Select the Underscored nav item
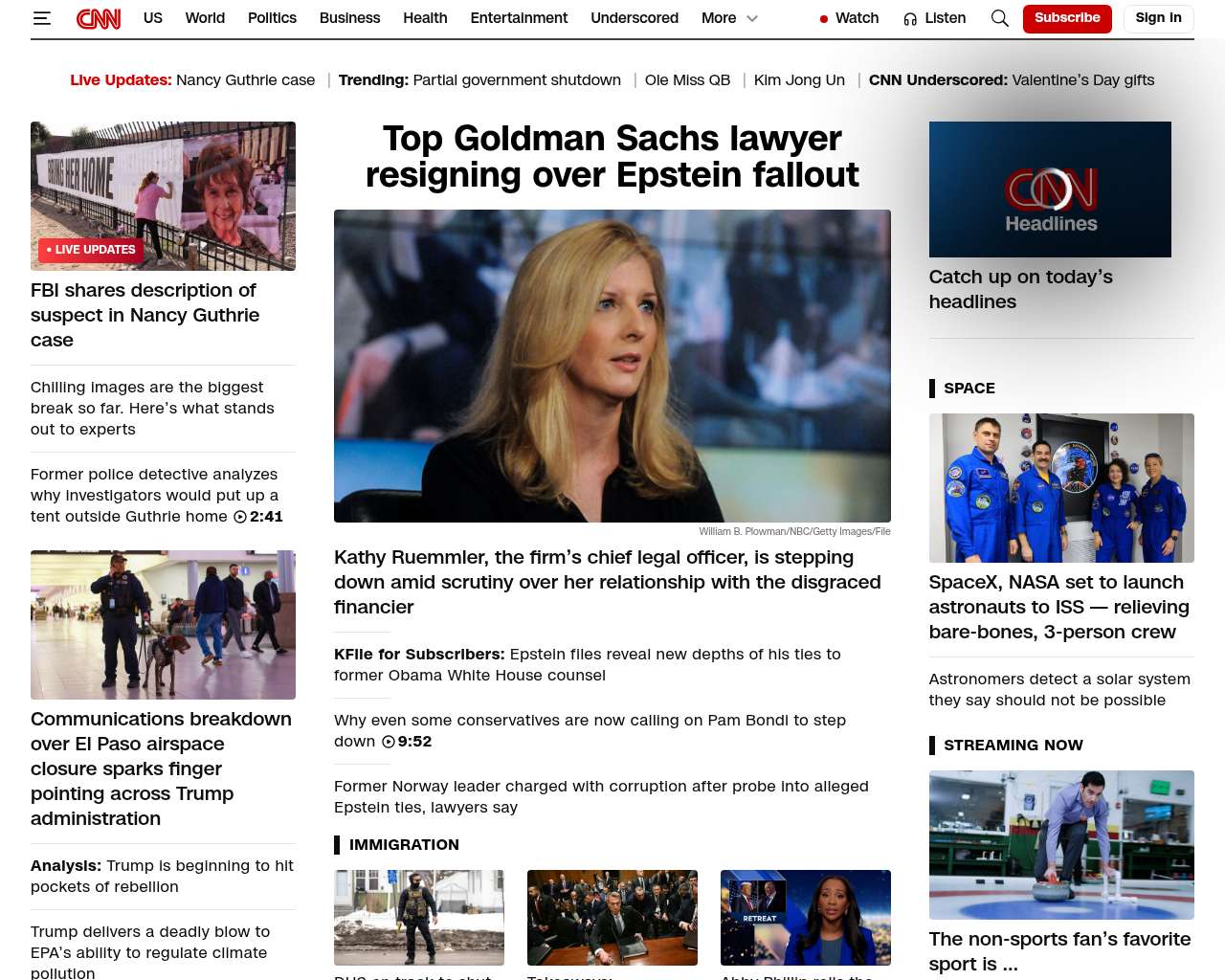Viewport: 1225px width, 980px height. coord(634,18)
